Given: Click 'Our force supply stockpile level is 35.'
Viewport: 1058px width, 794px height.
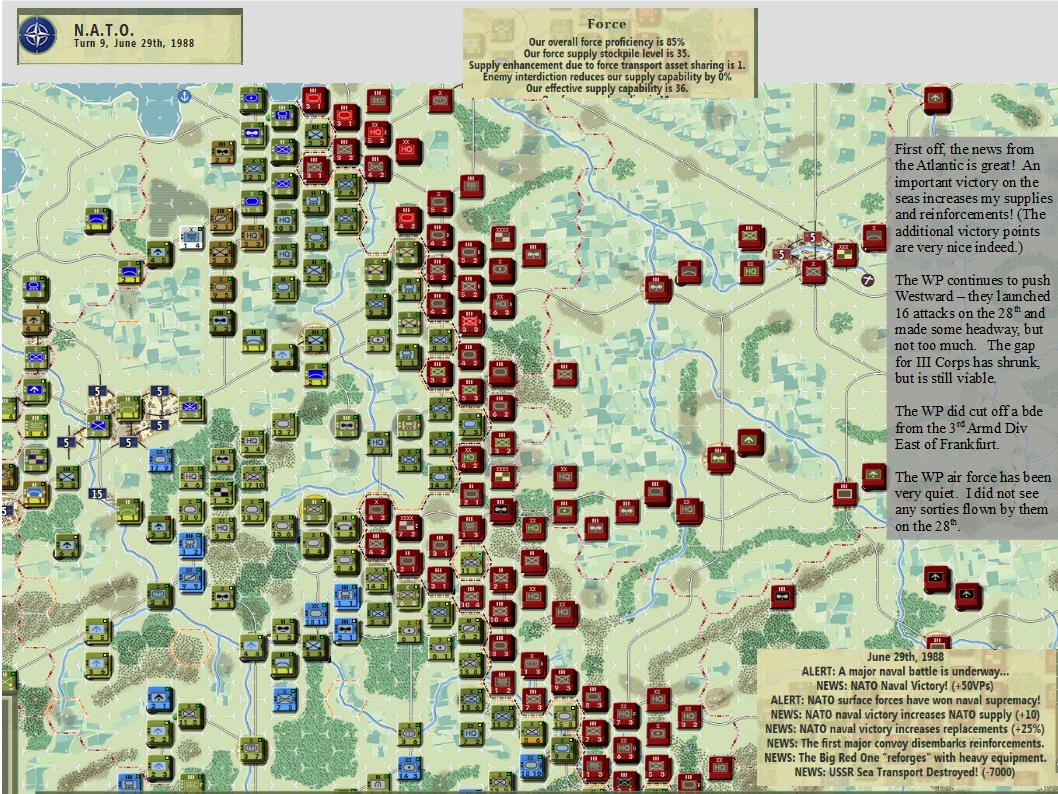Looking at the screenshot, I should pyautogui.click(x=607, y=54).
